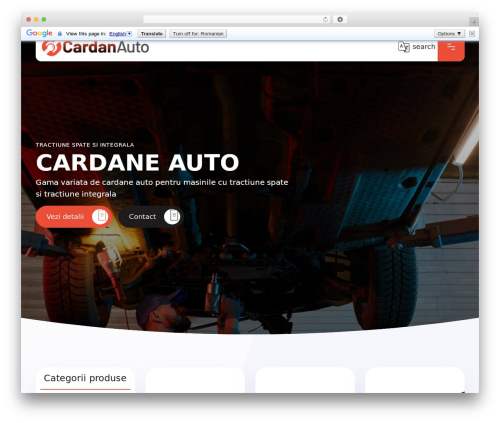Click the padlock icon in translate bar
This screenshot has width=500, height=423.
pos(60,34)
